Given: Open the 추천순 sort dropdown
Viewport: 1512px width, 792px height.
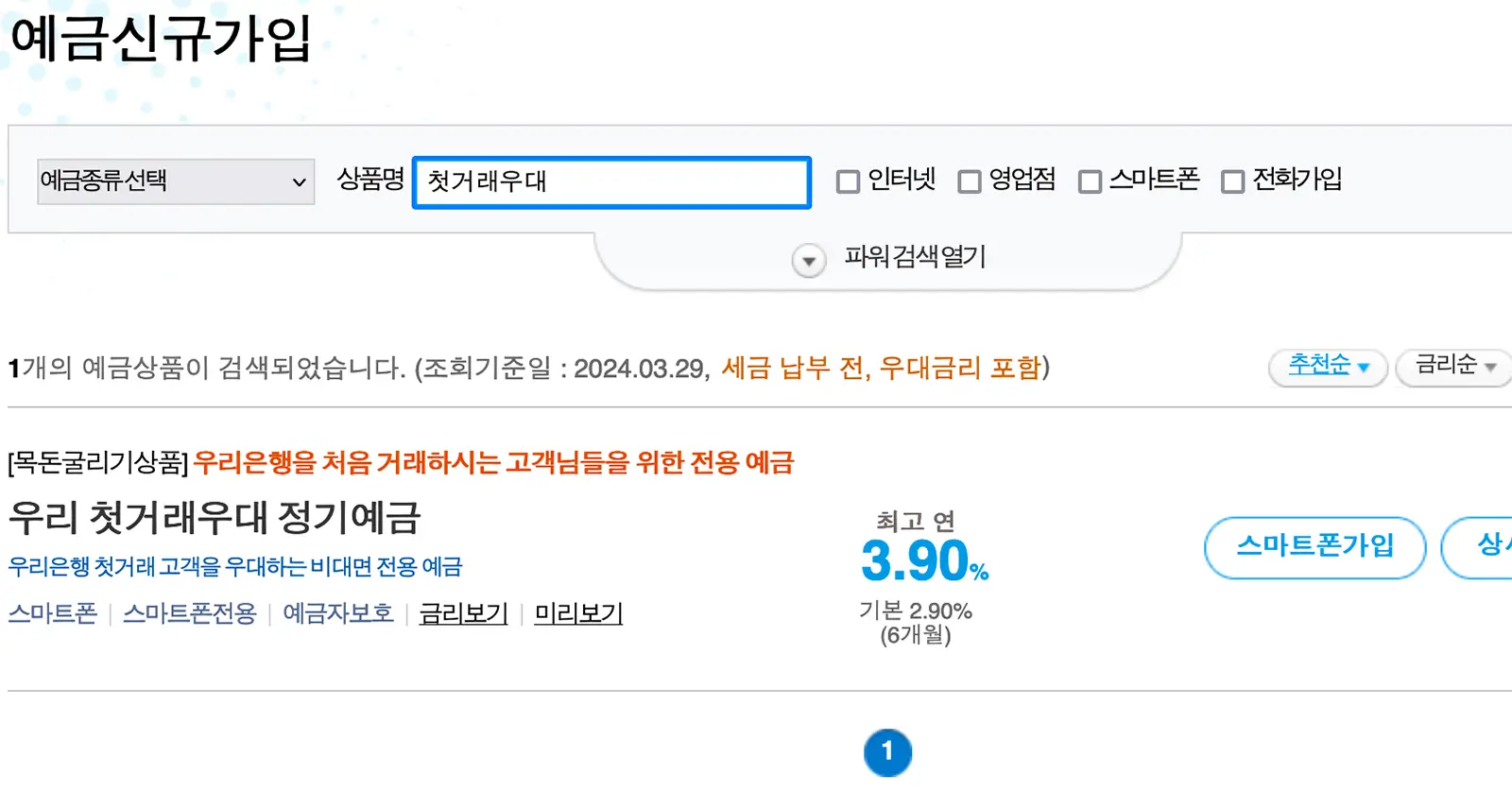Looking at the screenshot, I should tap(1327, 367).
